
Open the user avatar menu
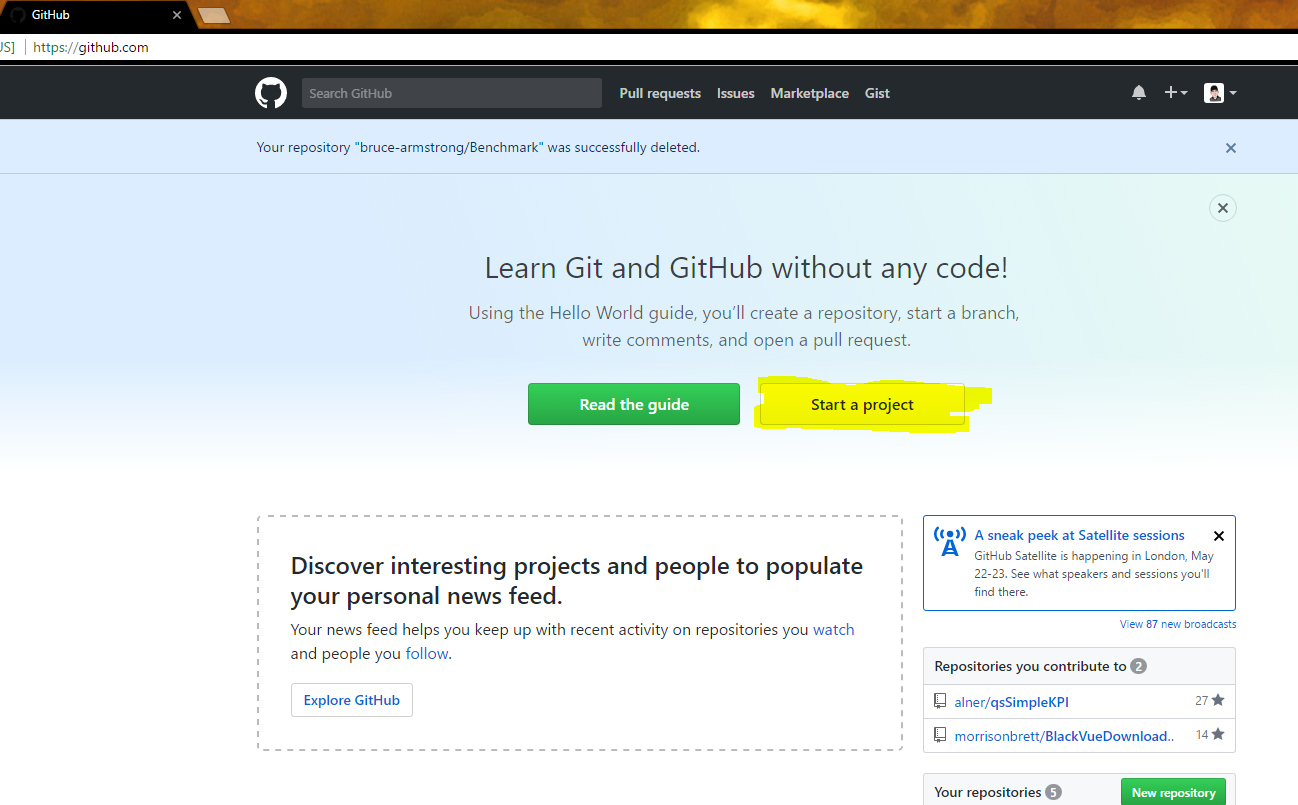tap(1220, 93)
